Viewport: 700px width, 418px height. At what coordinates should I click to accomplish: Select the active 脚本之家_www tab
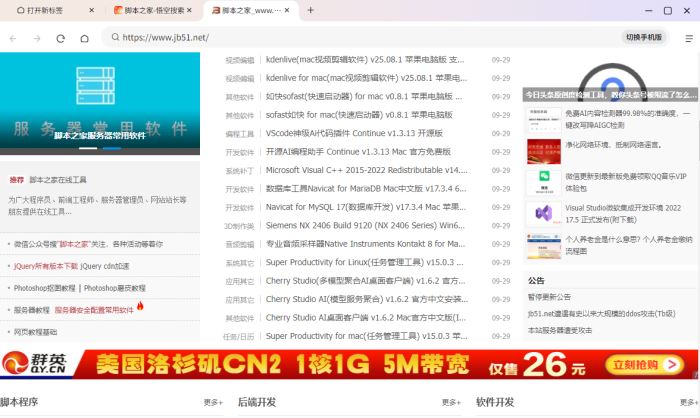point(252,10)
